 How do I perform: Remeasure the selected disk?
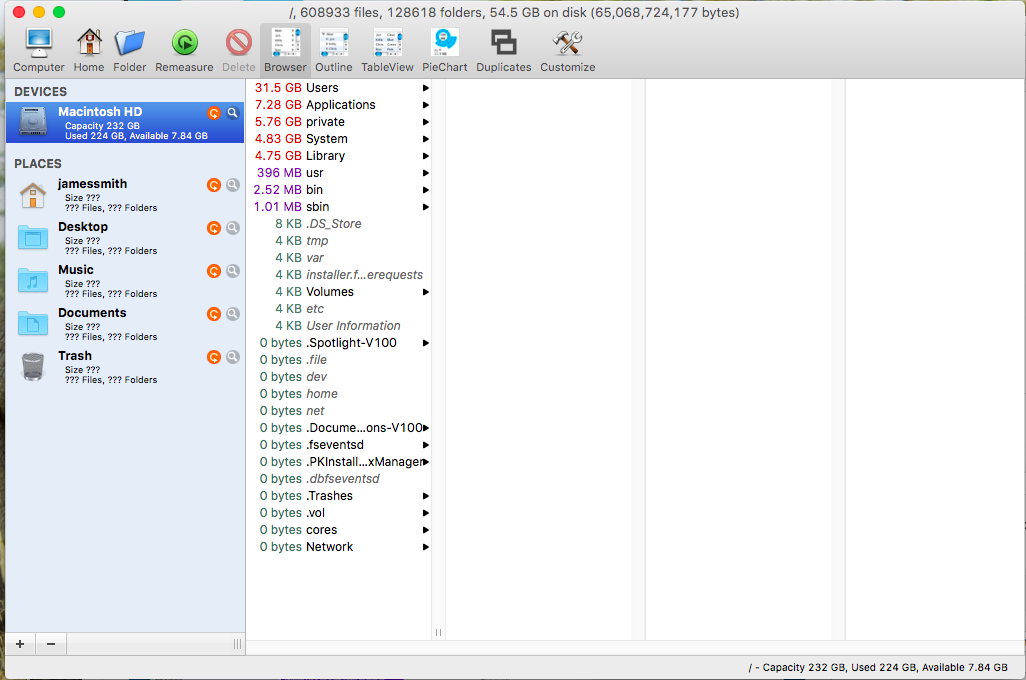click(x=185, y=50)
